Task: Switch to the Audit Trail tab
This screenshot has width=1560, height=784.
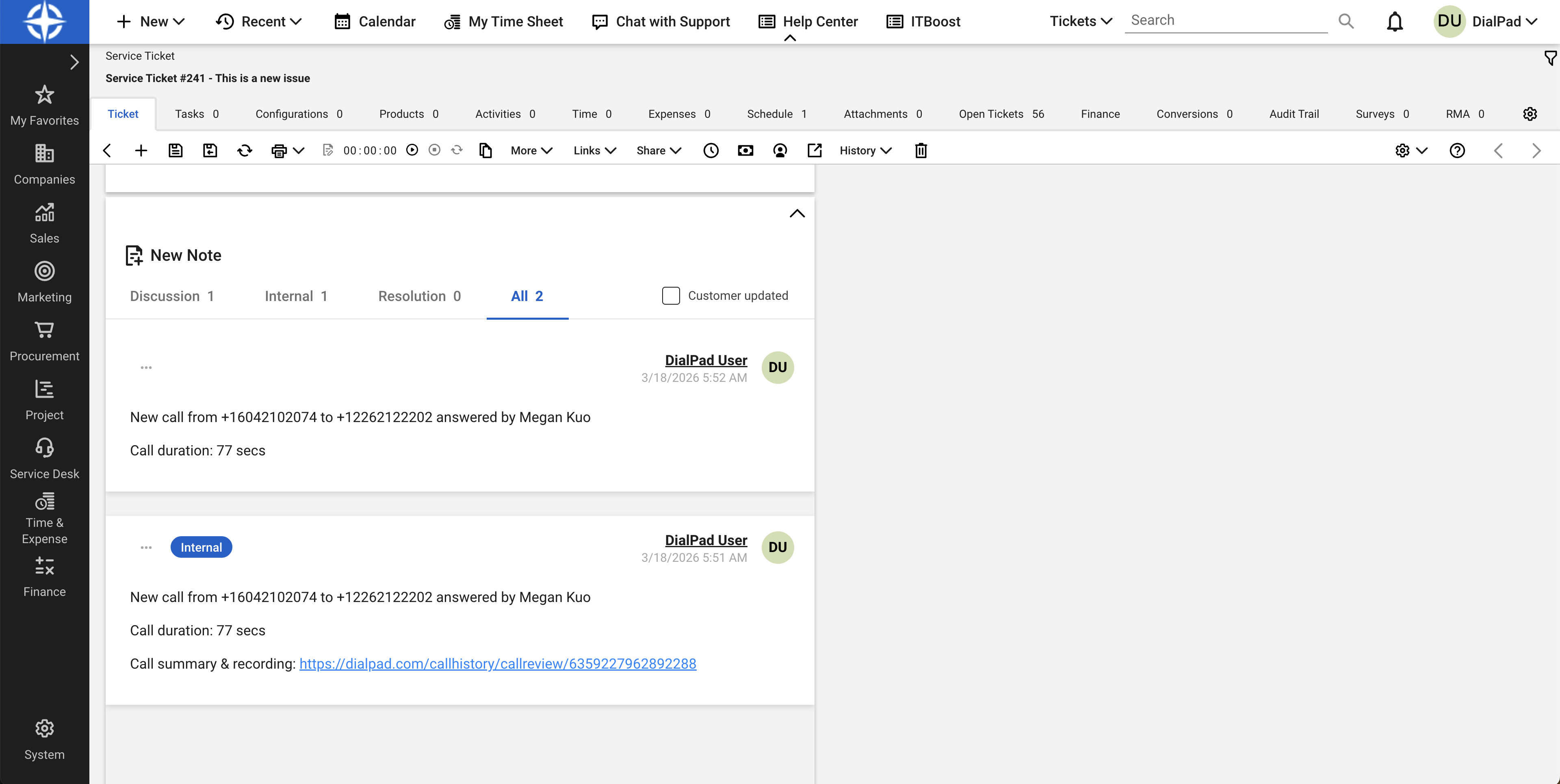Action: click(1294, 114)
